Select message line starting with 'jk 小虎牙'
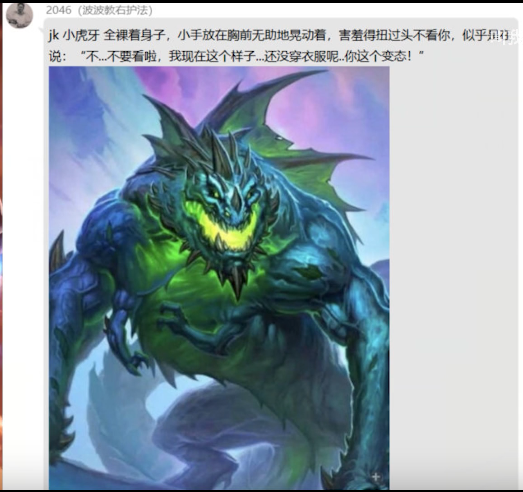 280,35
